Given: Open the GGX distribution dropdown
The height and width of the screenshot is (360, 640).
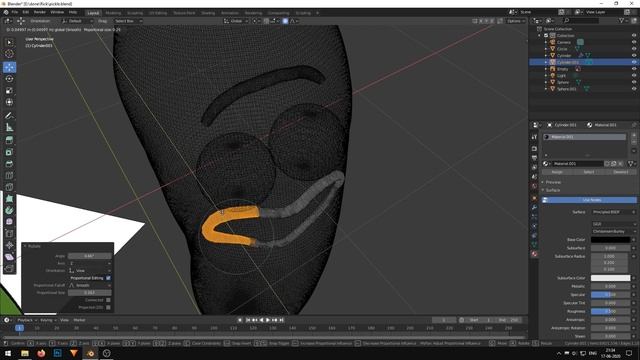Looking at the screenshot, I should click(613, 224).
